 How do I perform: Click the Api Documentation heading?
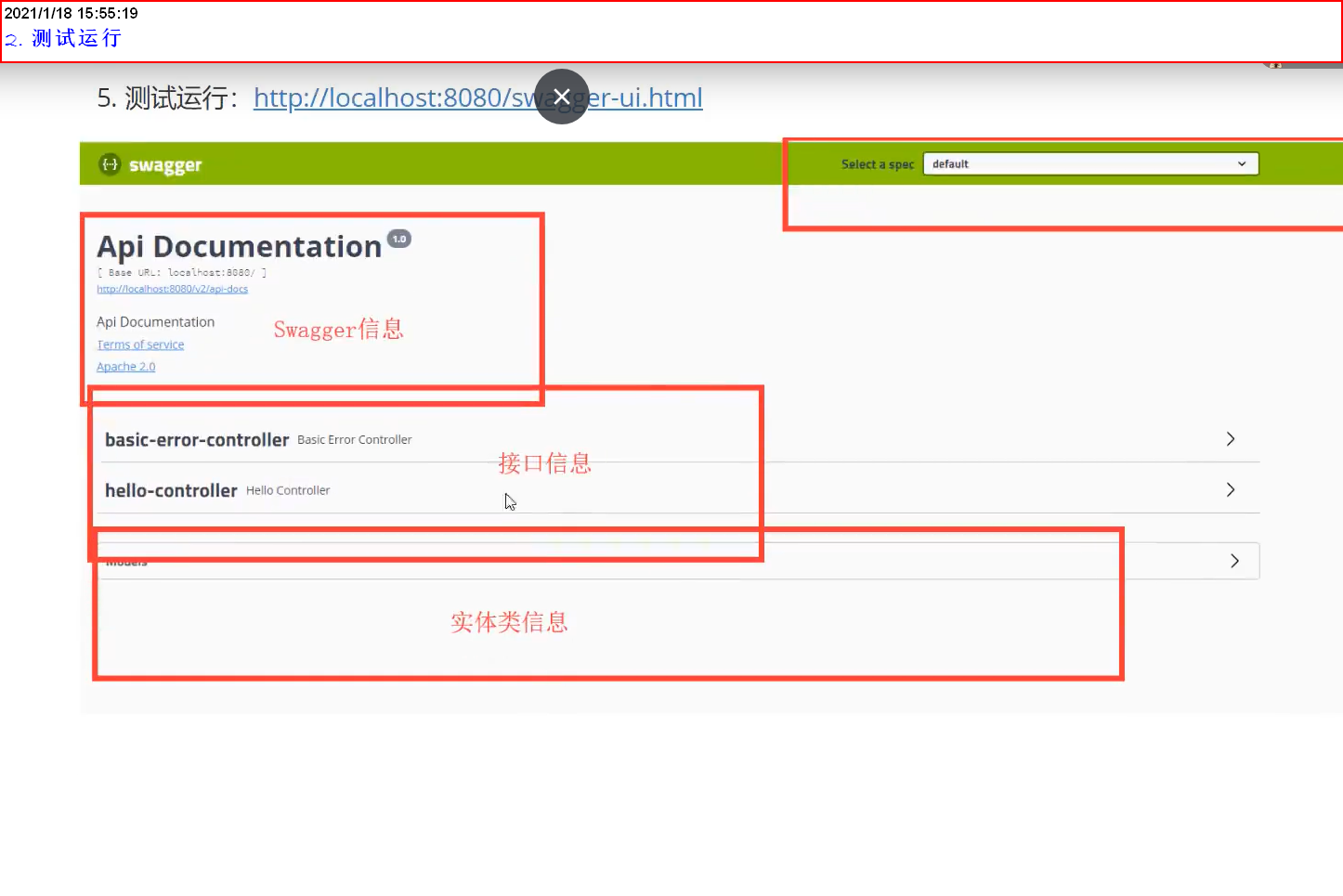[240, 246]
